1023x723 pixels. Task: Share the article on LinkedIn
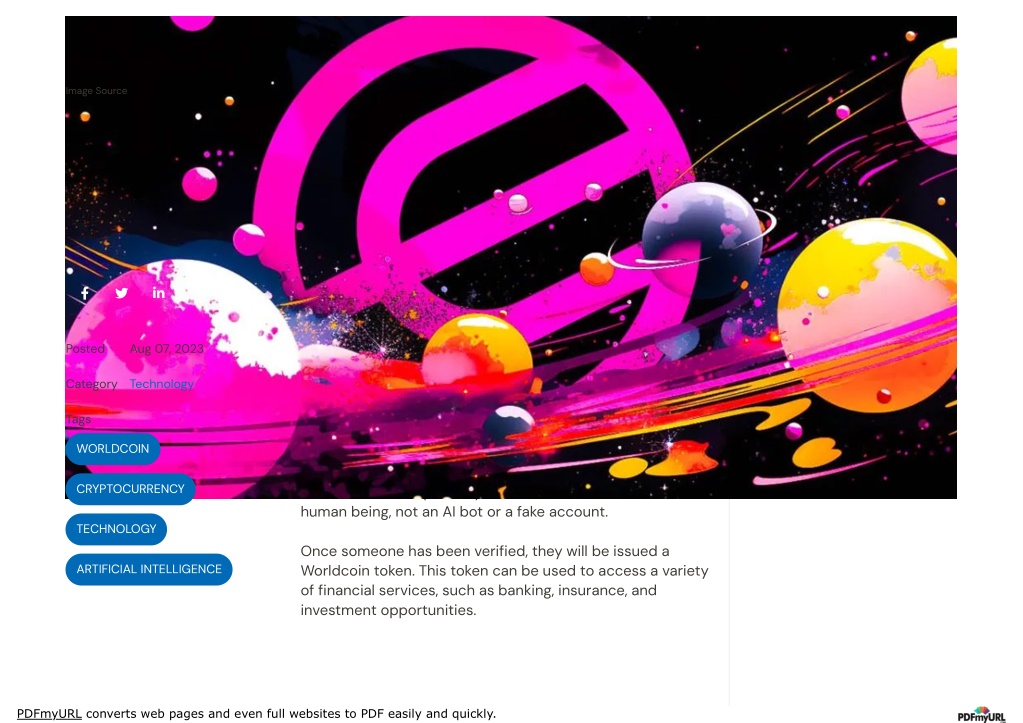(x=159, y=293)
